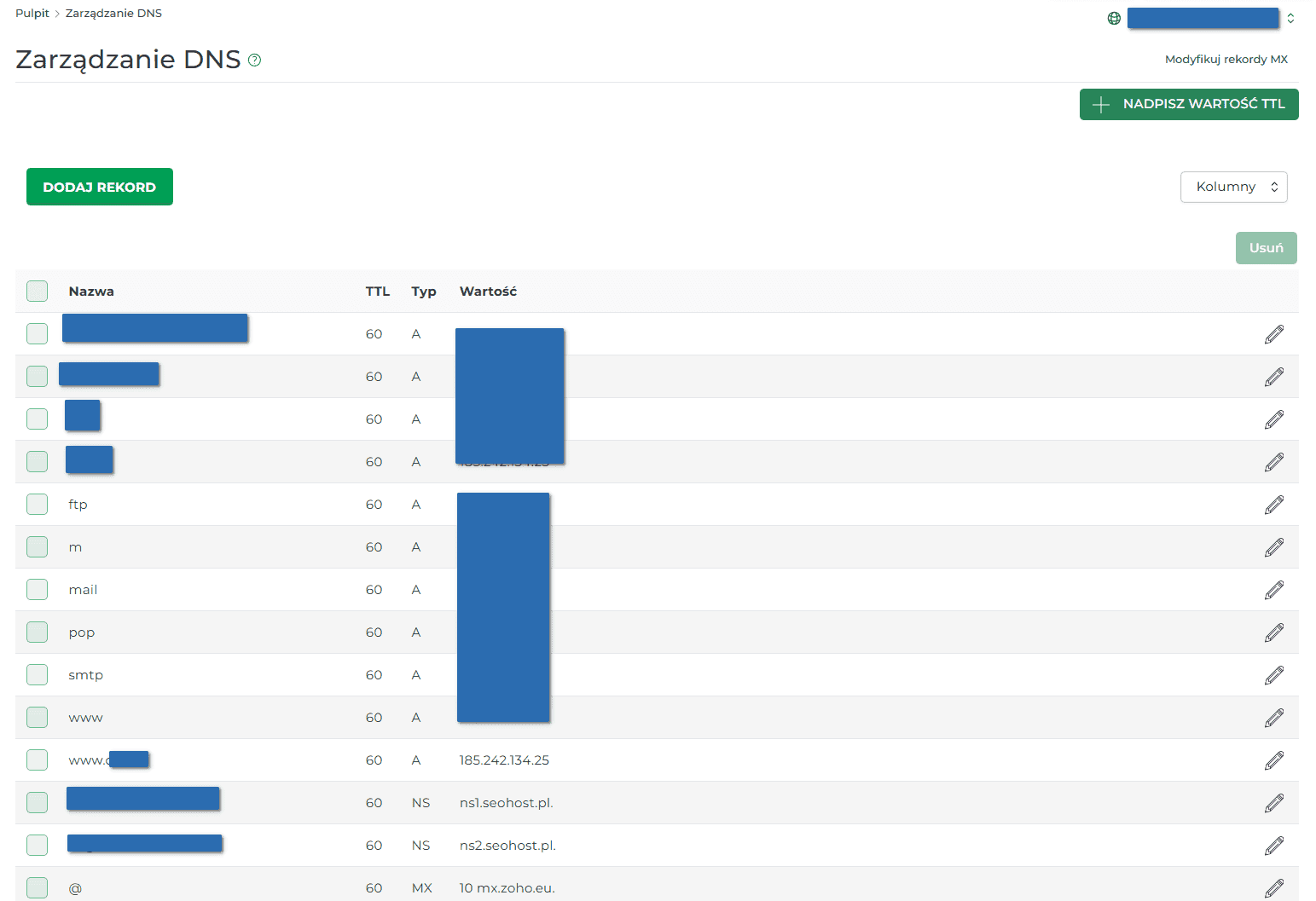Edit the mail A record
1316x901 pixels.
[1274, 590]
